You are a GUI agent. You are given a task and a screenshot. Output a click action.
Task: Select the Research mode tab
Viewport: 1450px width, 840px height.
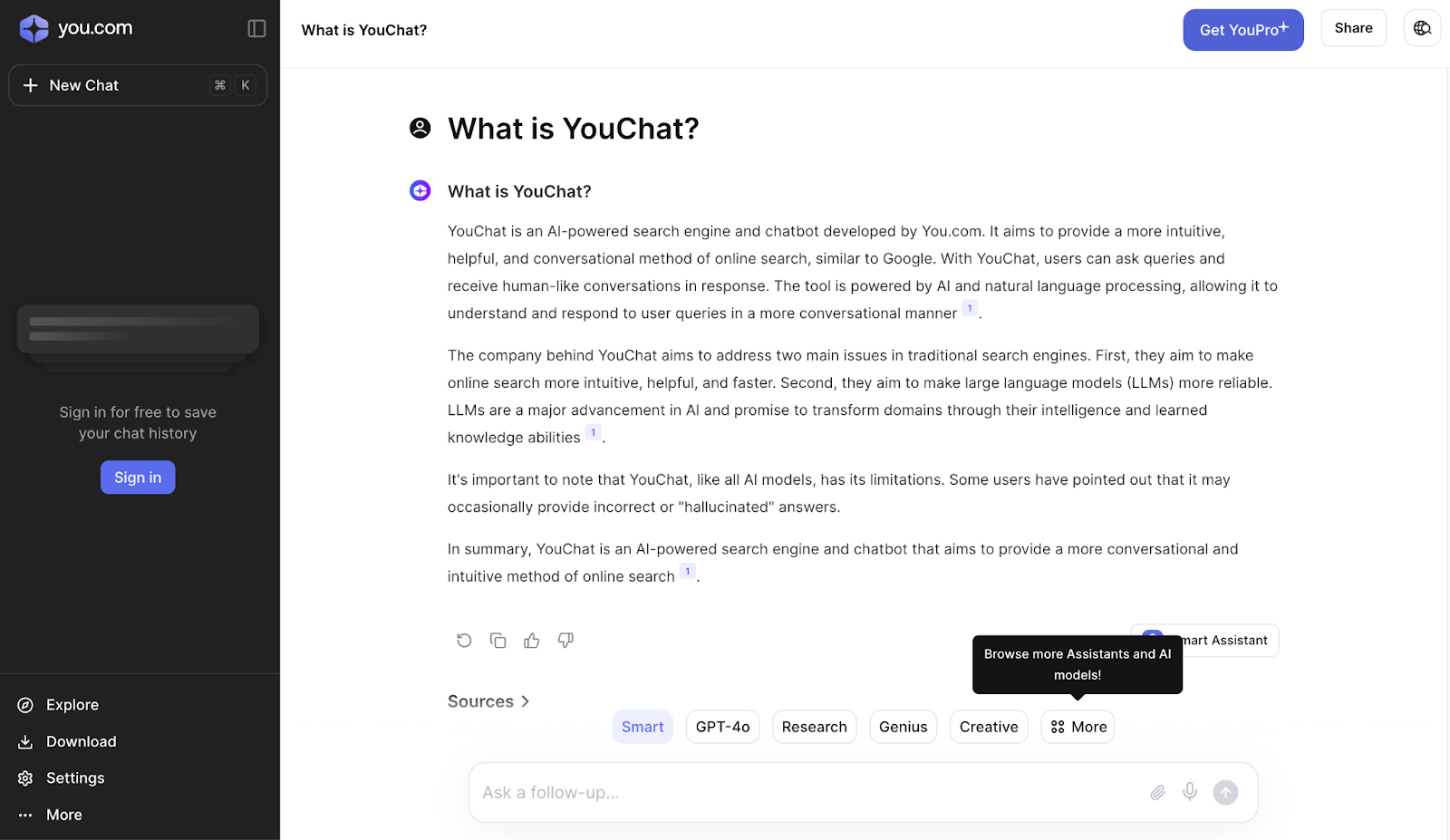point(814,727)
